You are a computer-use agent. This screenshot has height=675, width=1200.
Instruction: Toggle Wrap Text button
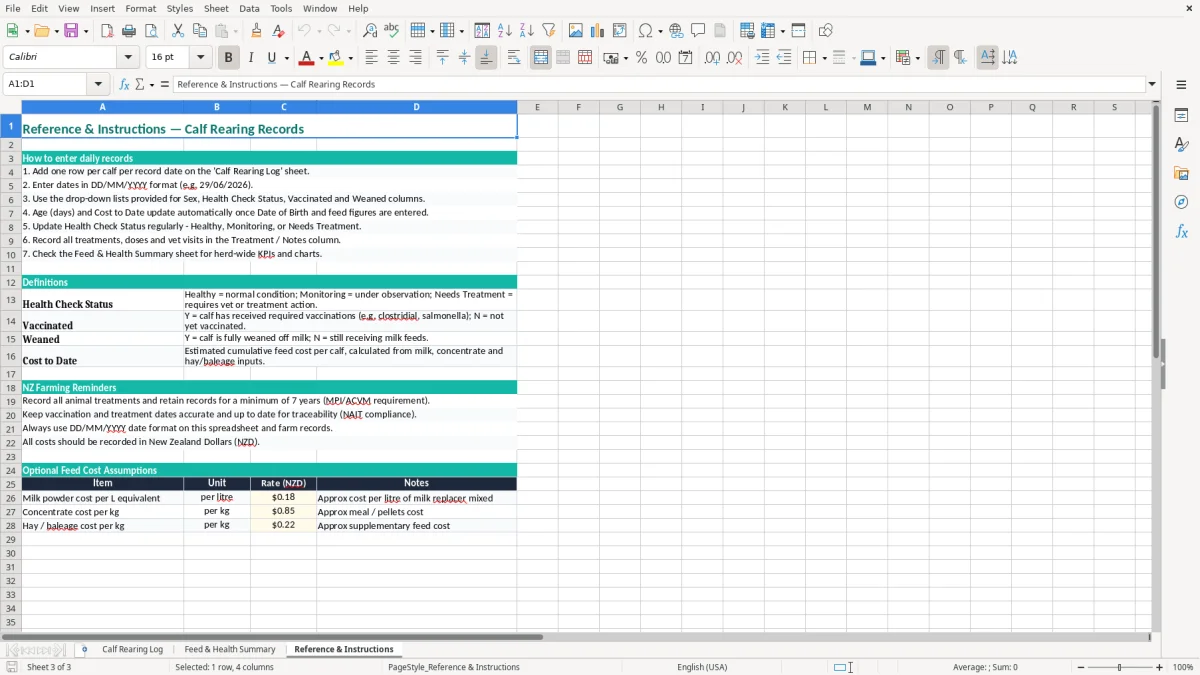click(x=514, y=58)
